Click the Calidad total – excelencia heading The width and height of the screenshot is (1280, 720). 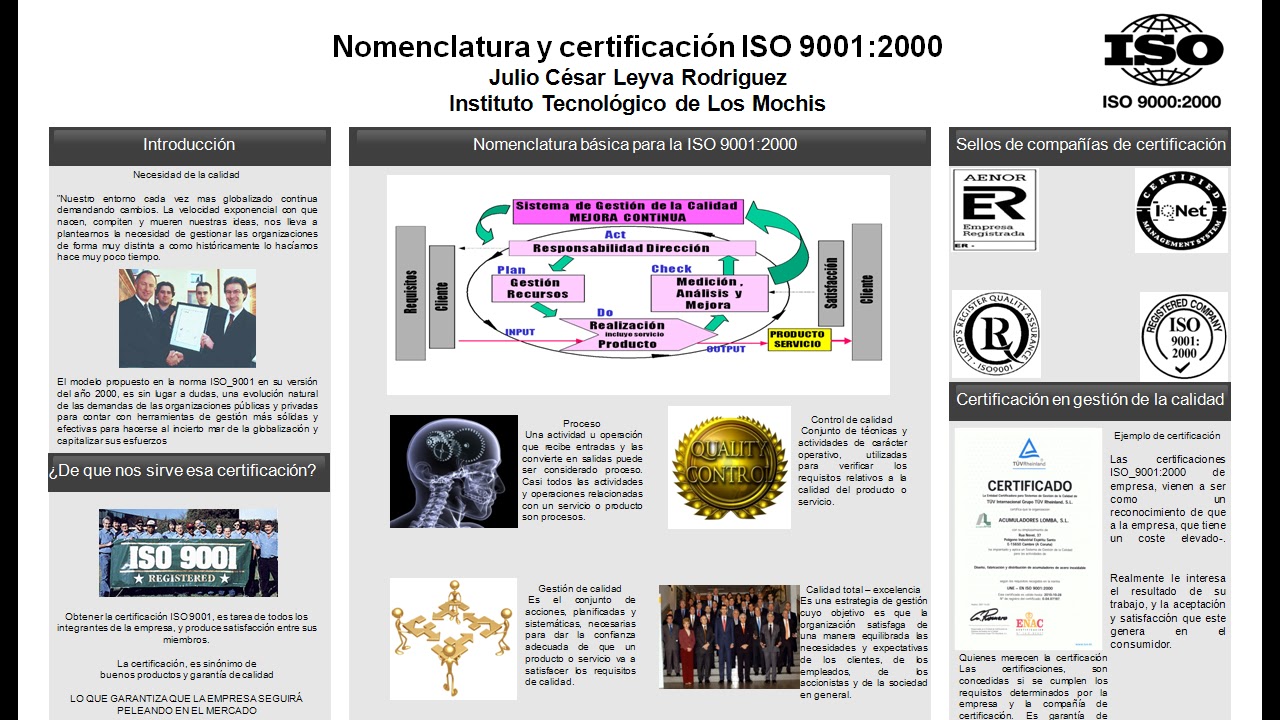(x=862, y=589)
